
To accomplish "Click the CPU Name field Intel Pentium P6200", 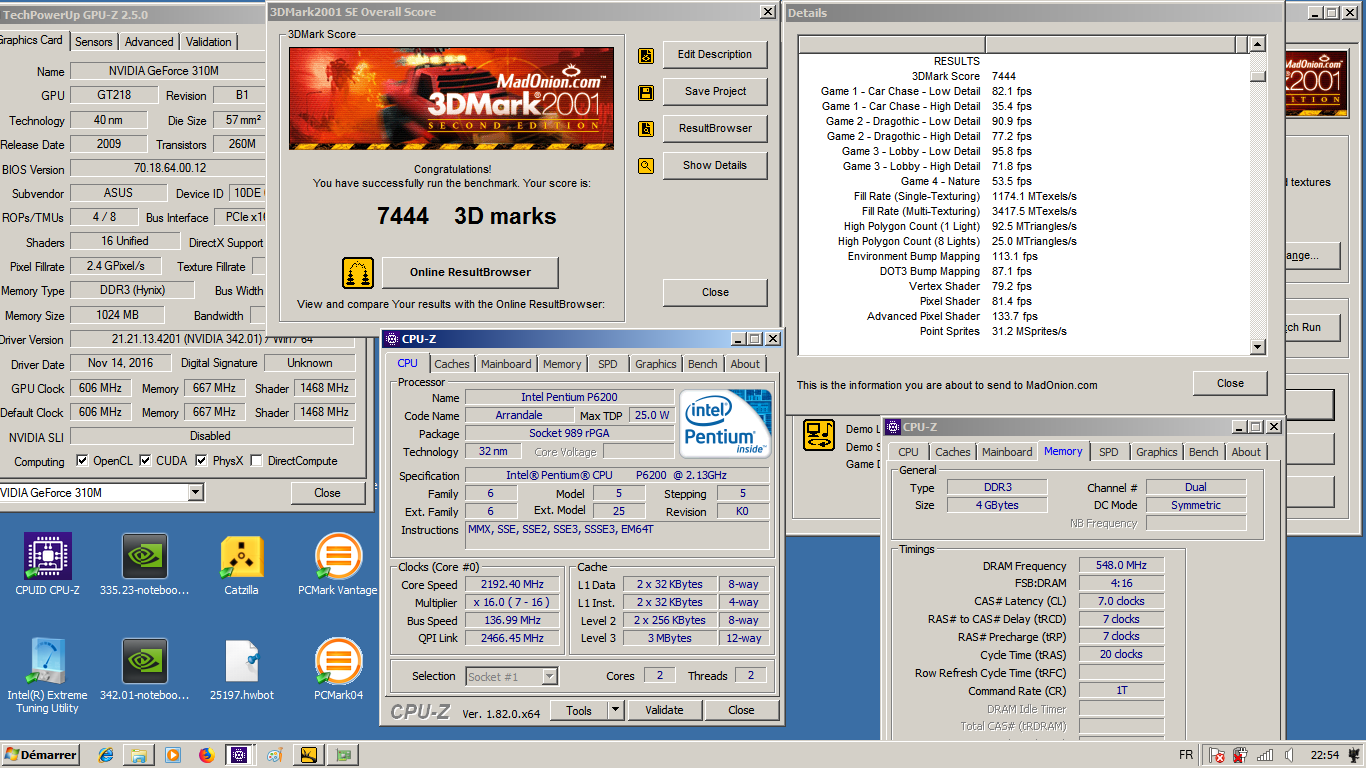I will coord(571,398).
